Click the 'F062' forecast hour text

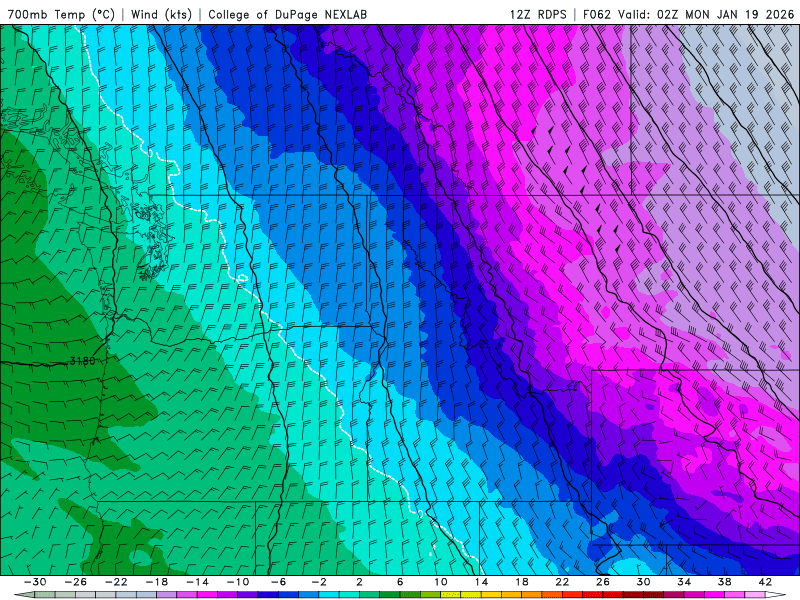pos(596,14)
